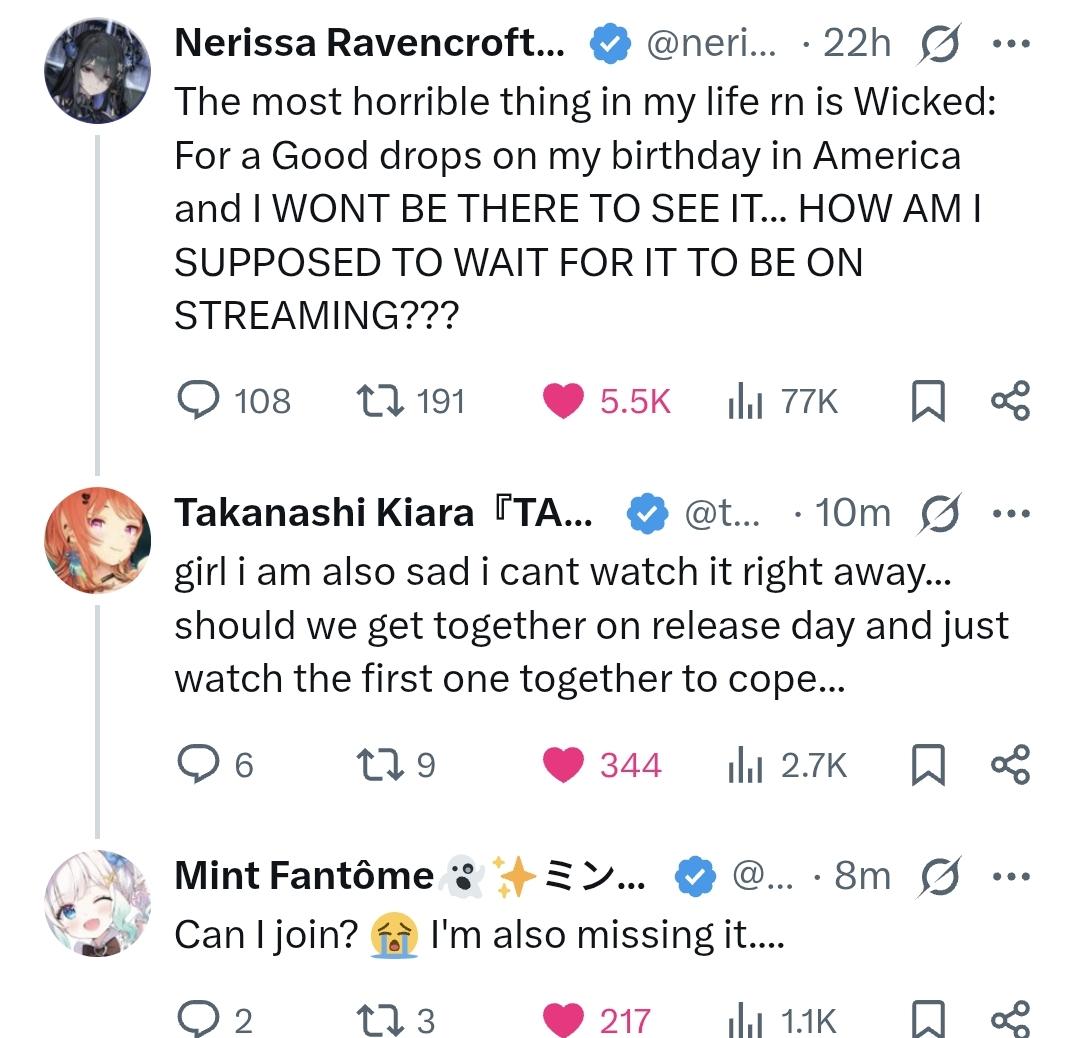Retweet Nerissa Ravencroft's Wicked post
1080x1038 pixels.
[380, 401]
